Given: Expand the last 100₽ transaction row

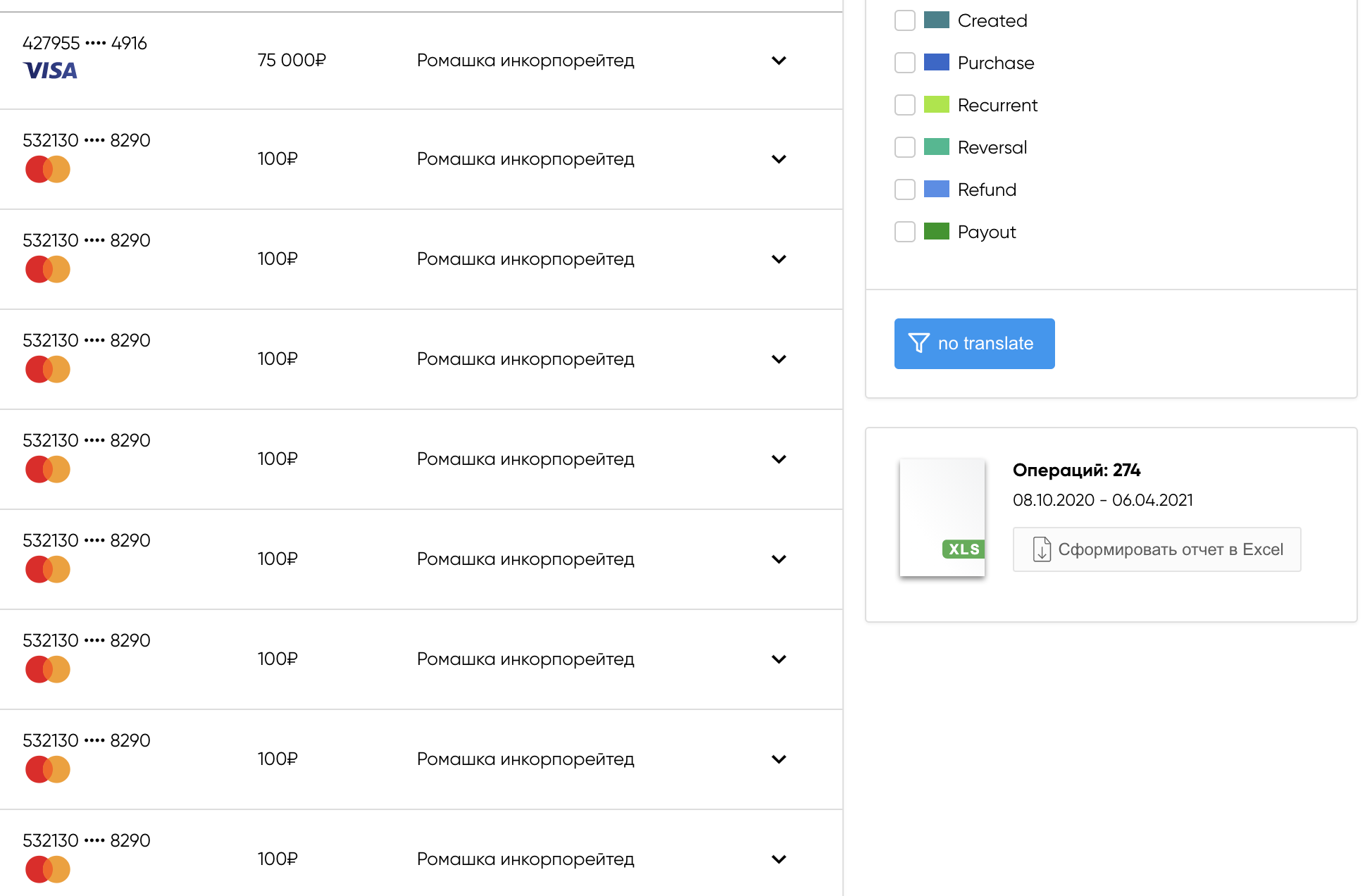Looking at the screenshot, I should point(778,859).
